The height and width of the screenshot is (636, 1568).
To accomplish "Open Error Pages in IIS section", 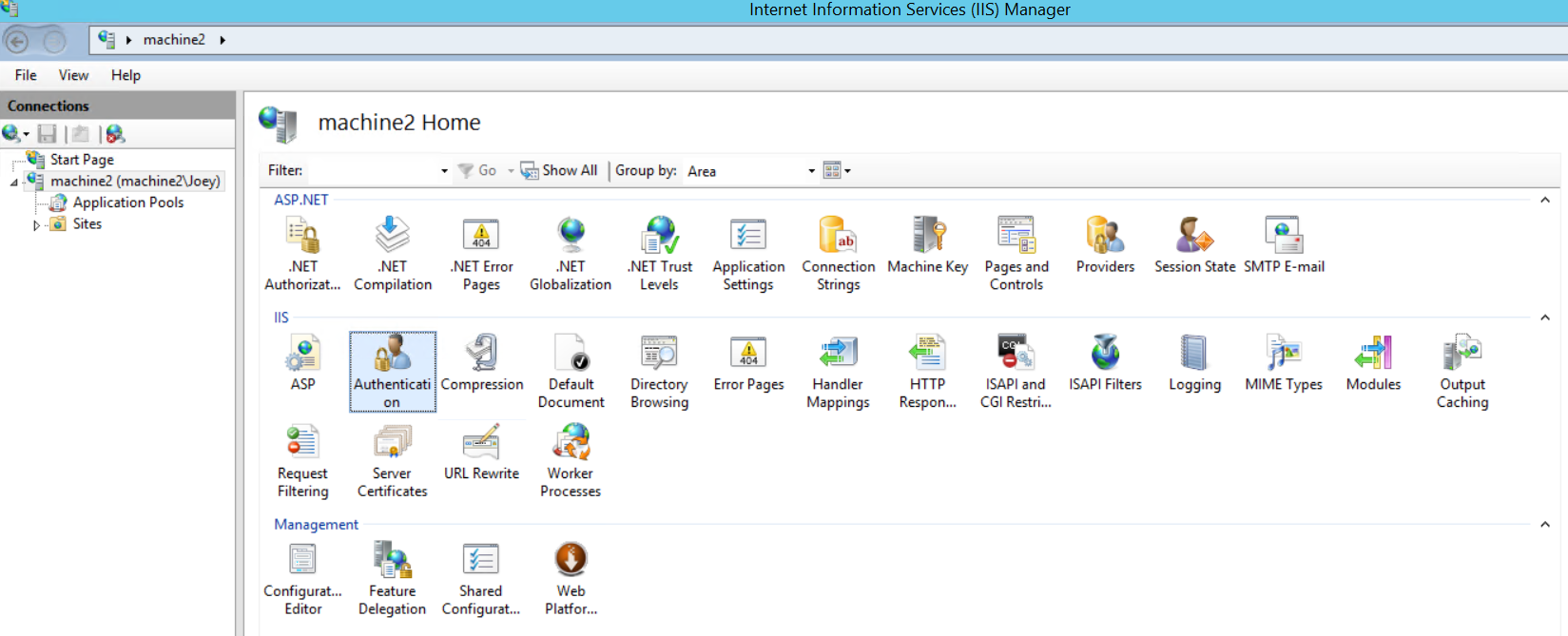I will (748, 363).
